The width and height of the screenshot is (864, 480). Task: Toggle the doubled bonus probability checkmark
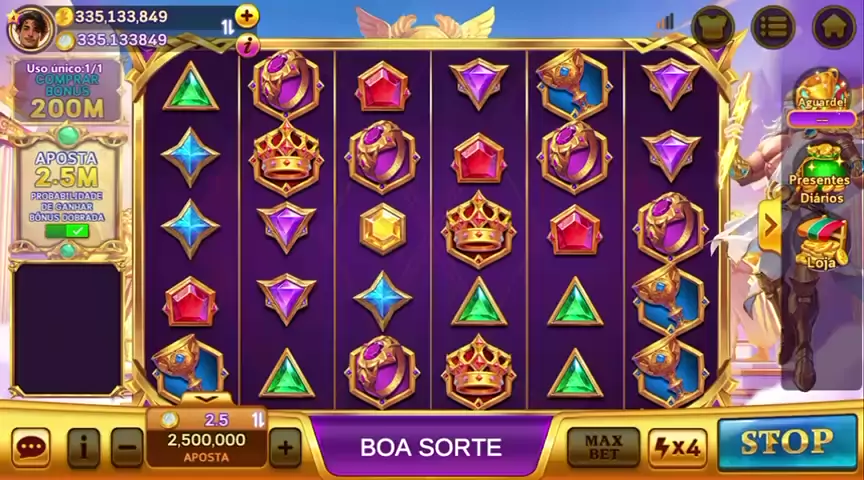point(67,231)
